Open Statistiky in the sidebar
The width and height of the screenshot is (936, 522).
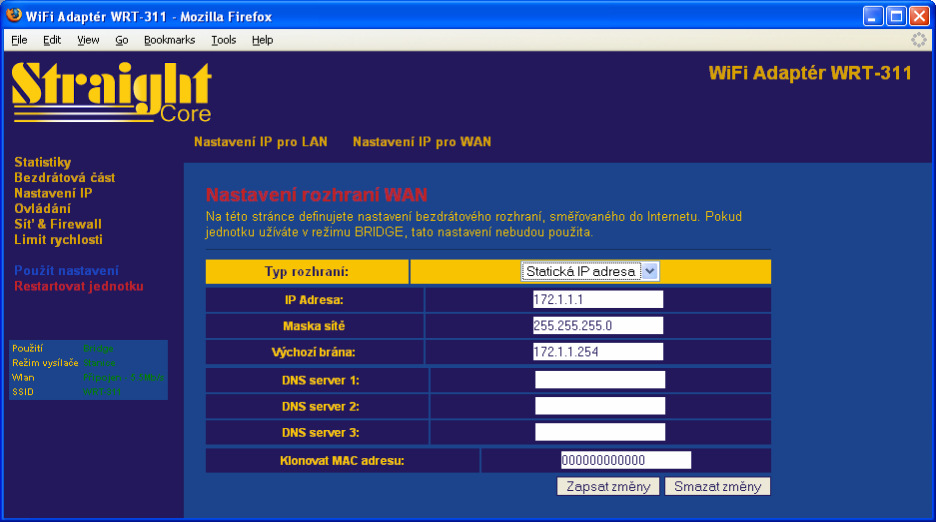pos(42,162)
